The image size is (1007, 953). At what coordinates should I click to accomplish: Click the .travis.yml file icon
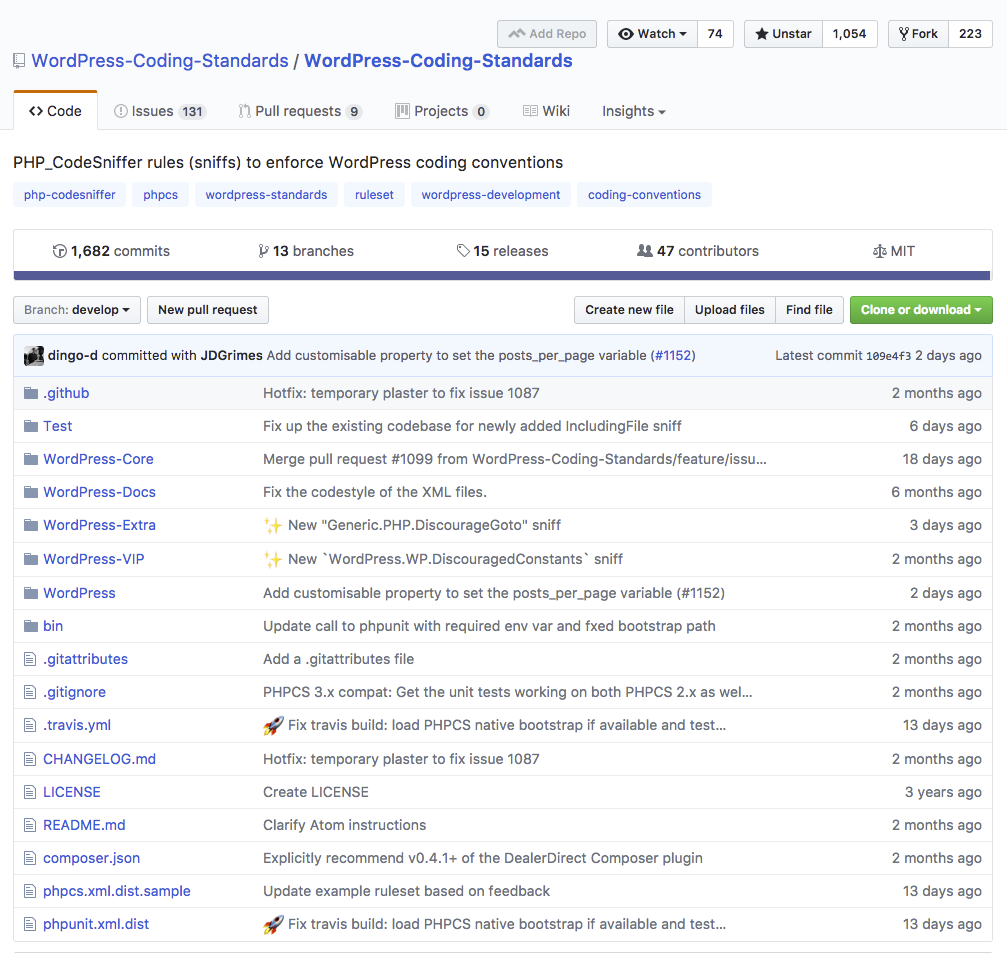click(x=30, y=725)
